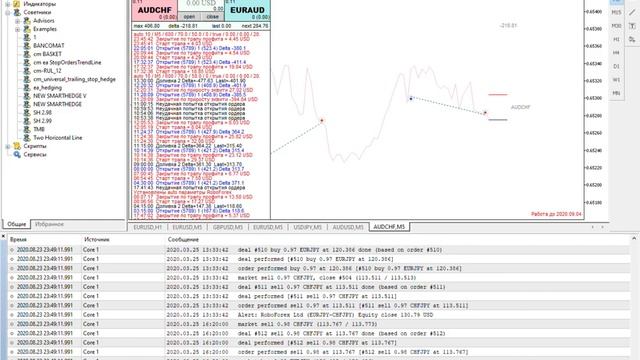
Task: Click the Индикаторы folder icon
Action: 17,4
